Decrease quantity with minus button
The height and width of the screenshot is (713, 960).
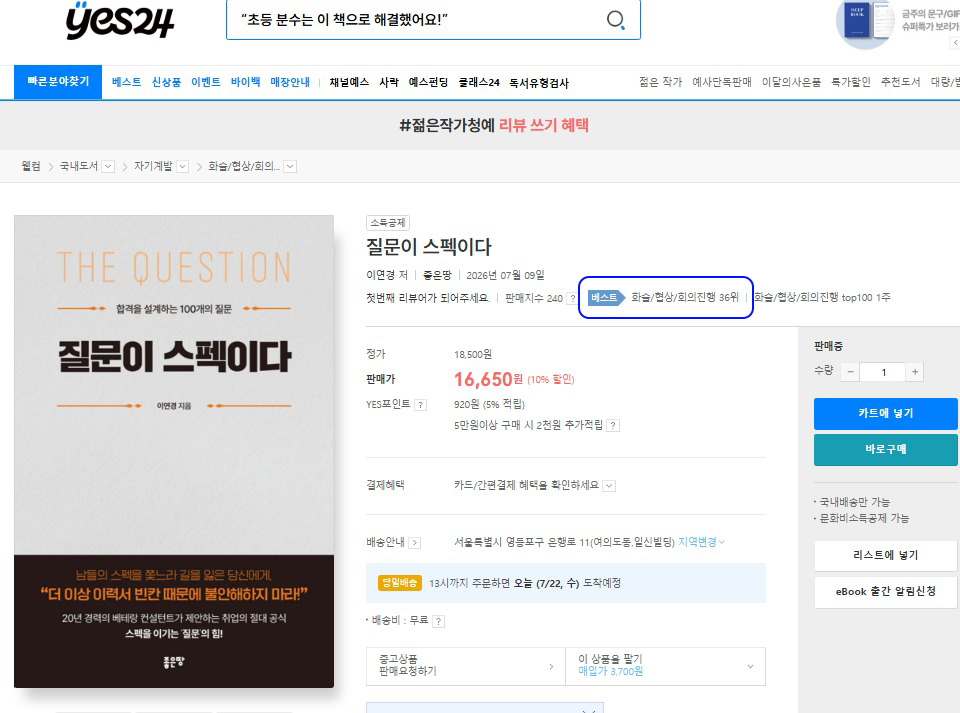pos(850,372)
